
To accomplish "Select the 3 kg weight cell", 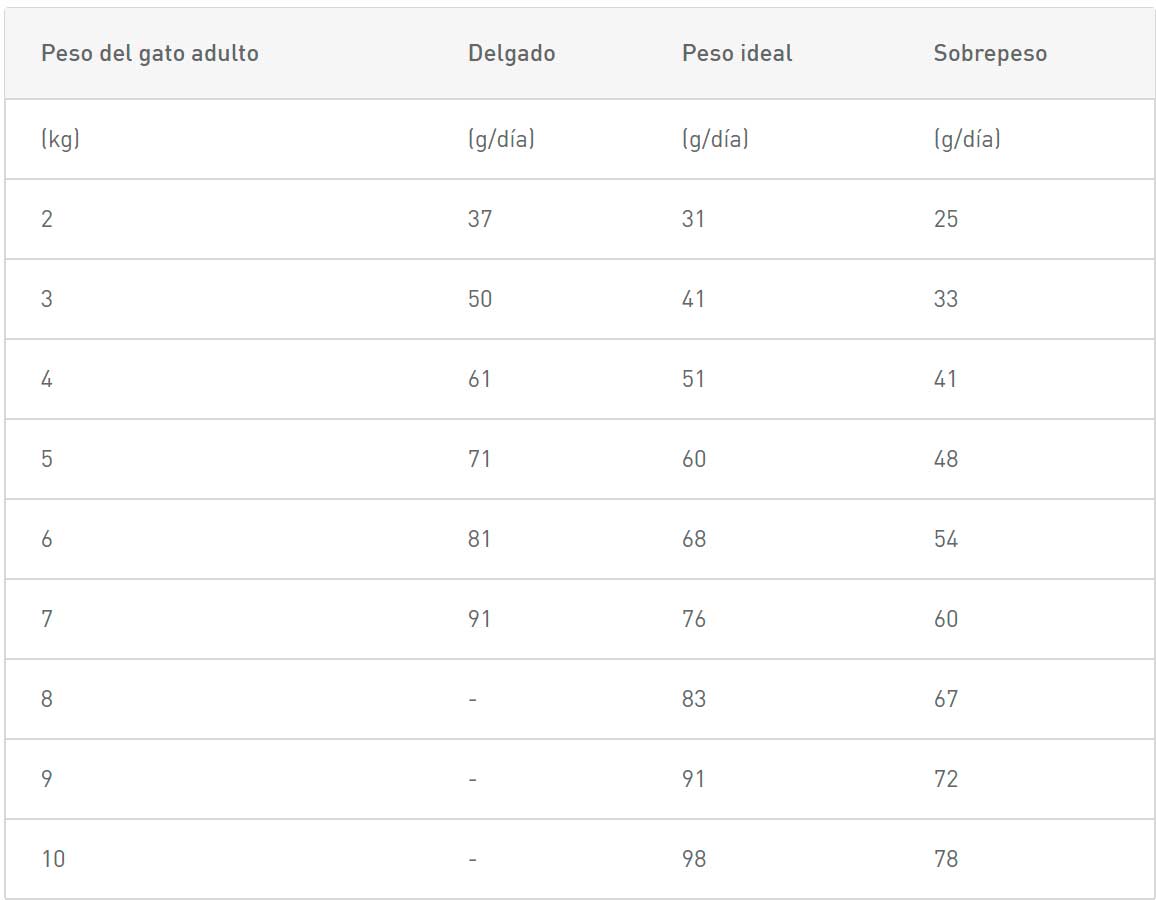I will (x=47, y=299).
